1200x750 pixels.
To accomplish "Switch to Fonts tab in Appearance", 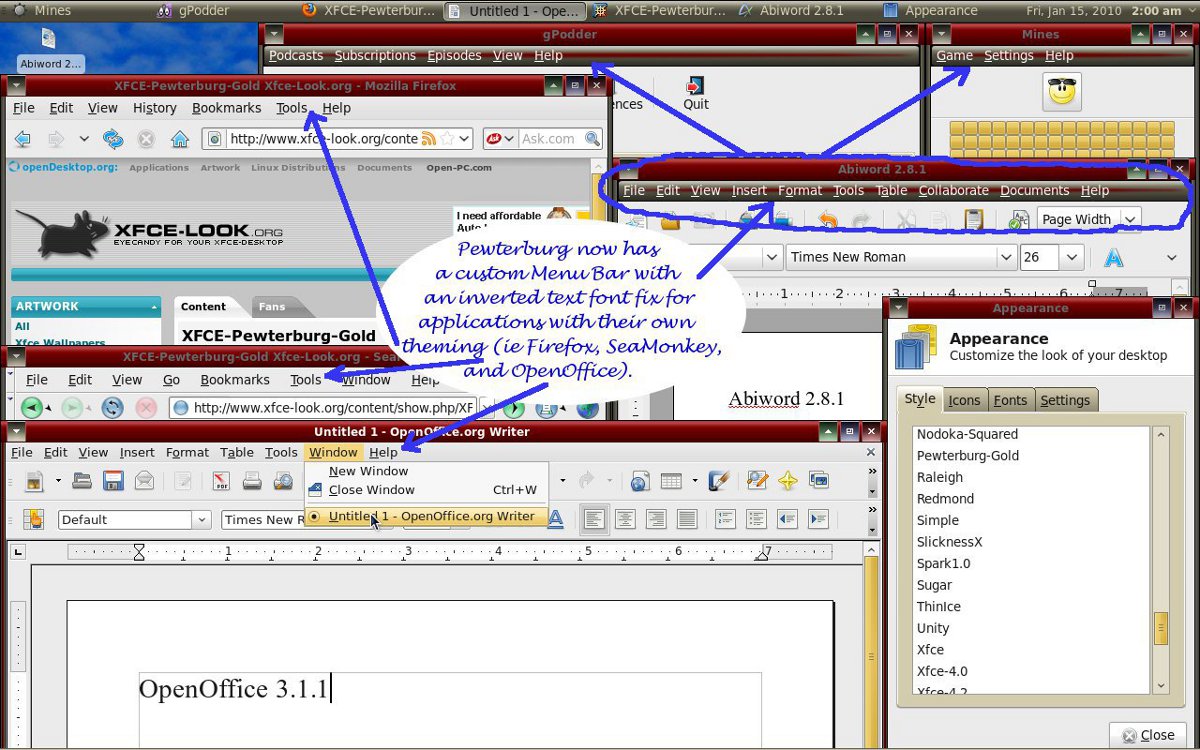I will (1010, 400).
